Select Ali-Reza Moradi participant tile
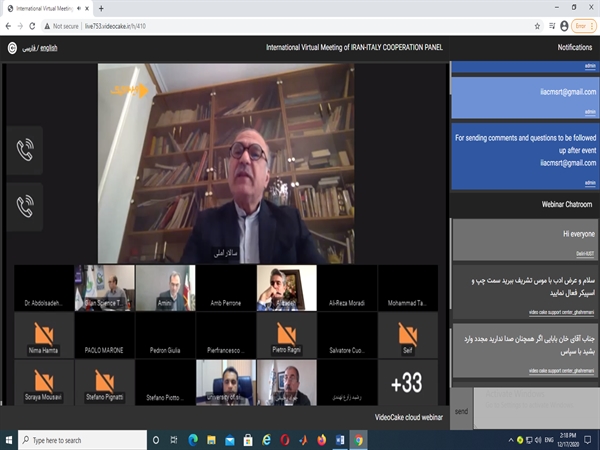The image size is (600, 450). [347, 288]
